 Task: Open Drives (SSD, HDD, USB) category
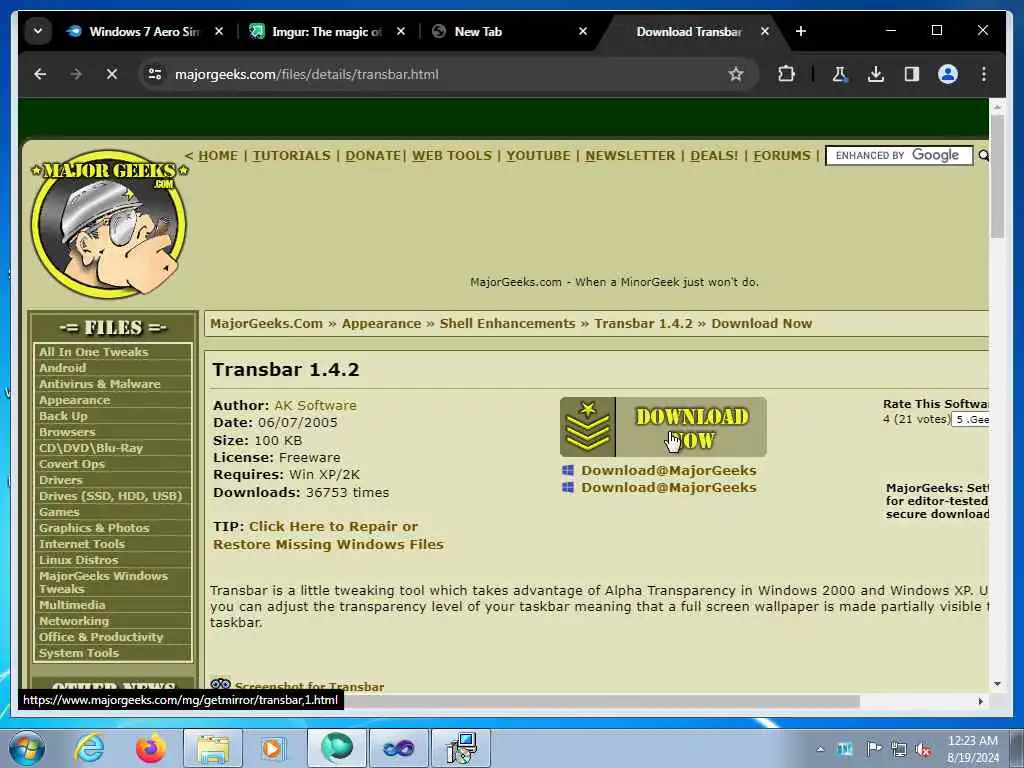click(110, 496)
